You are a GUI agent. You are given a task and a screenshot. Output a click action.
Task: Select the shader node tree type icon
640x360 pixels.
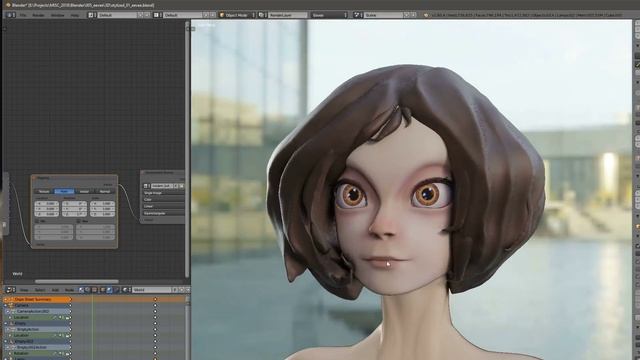(x=81, y=290)
